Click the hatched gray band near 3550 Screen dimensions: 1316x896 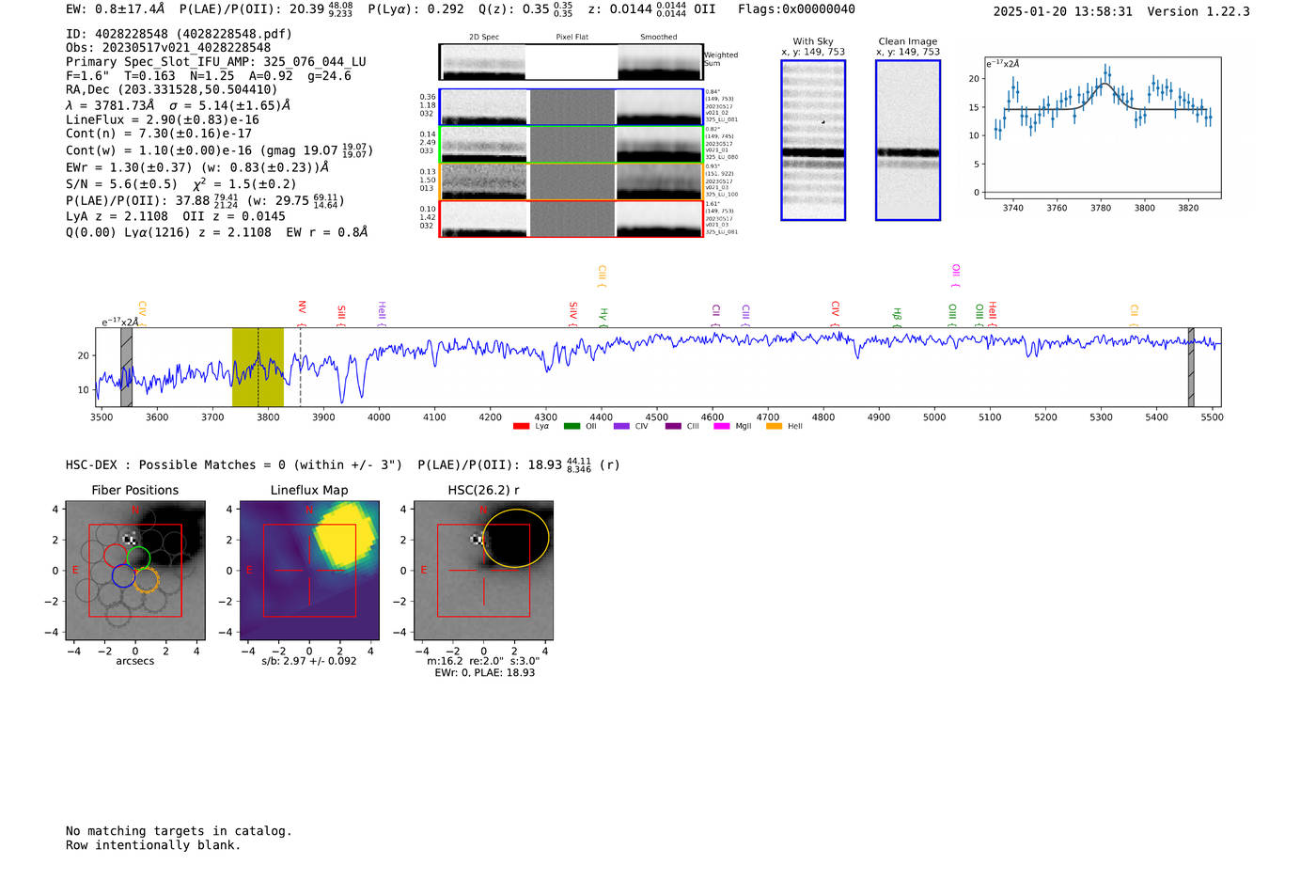point(127,368)
